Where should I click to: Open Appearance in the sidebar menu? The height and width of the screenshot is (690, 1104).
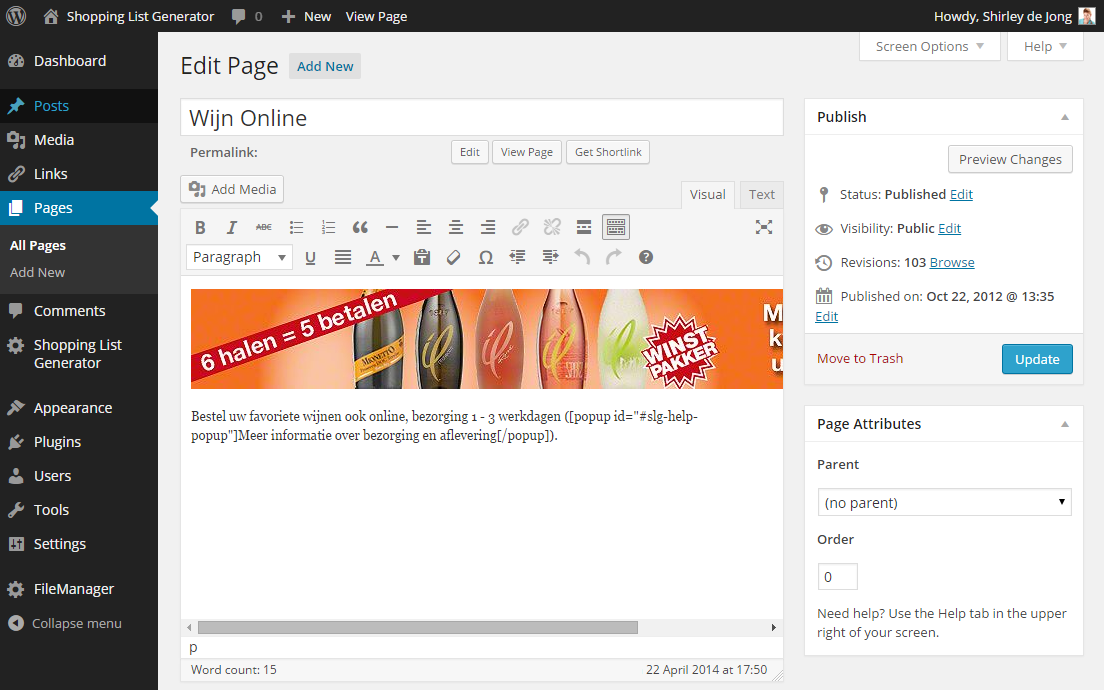pos(73,408)
